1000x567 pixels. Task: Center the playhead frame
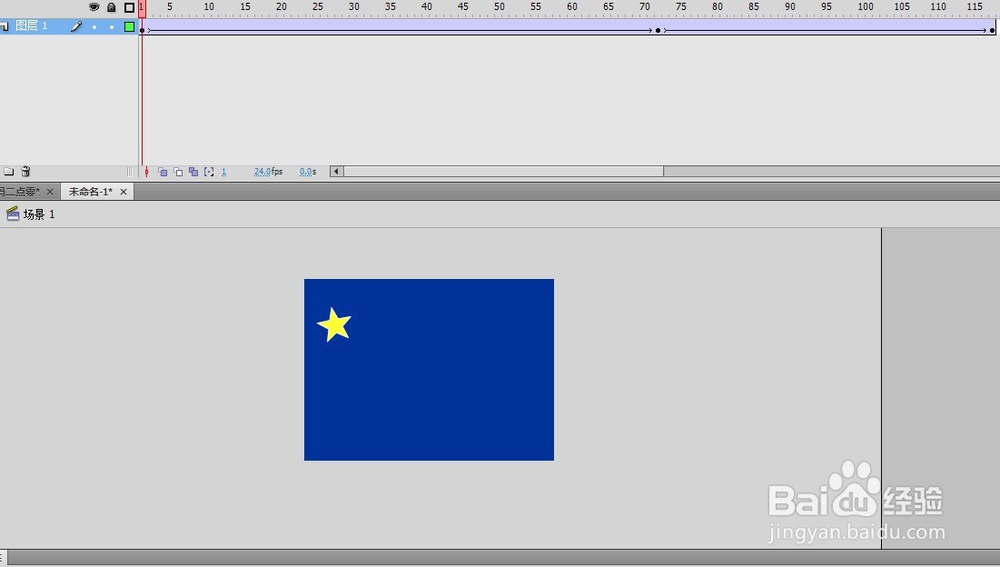[147, 172]
